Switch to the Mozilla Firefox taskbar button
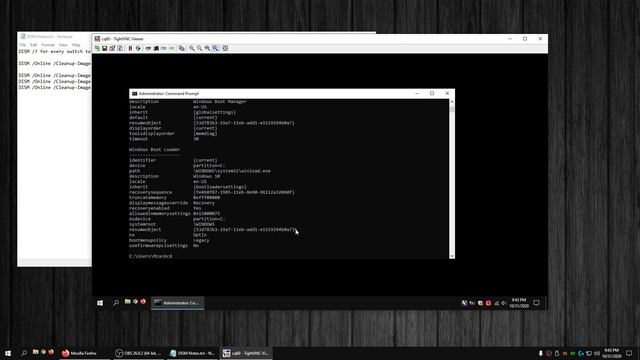640x360 pixels. (84, 353)
